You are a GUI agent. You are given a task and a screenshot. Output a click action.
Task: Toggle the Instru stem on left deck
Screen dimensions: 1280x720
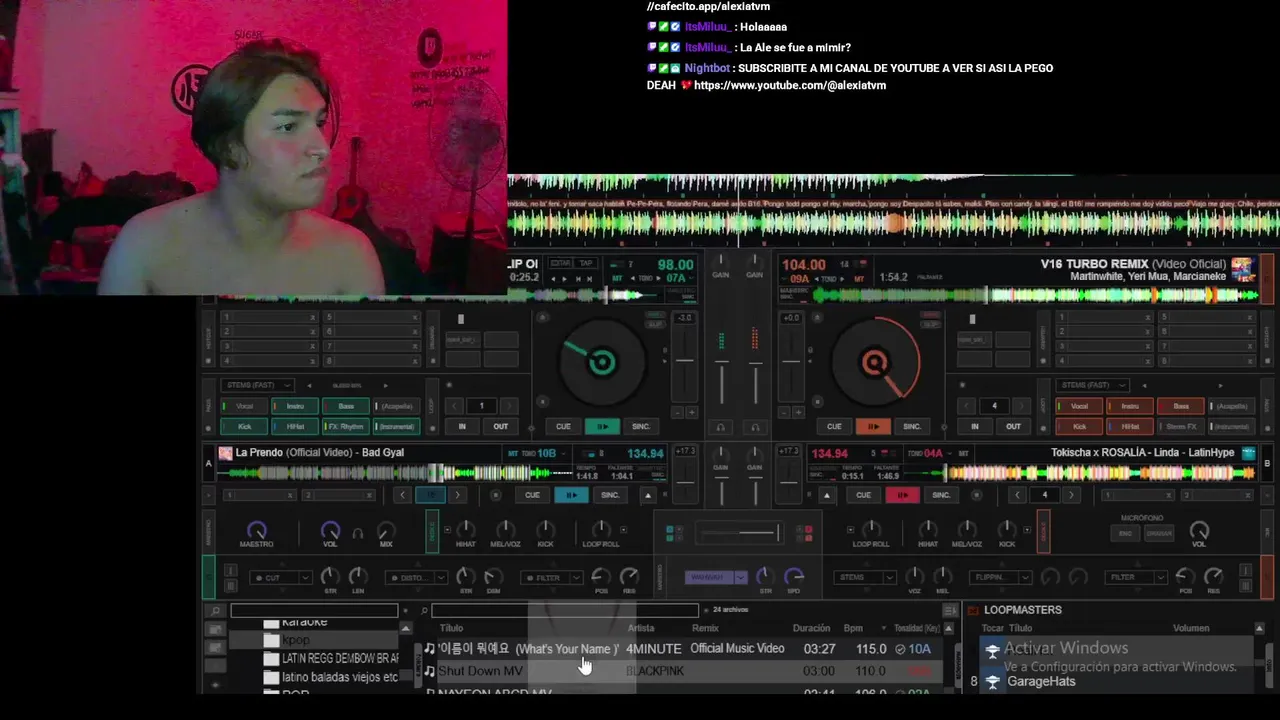295,406
